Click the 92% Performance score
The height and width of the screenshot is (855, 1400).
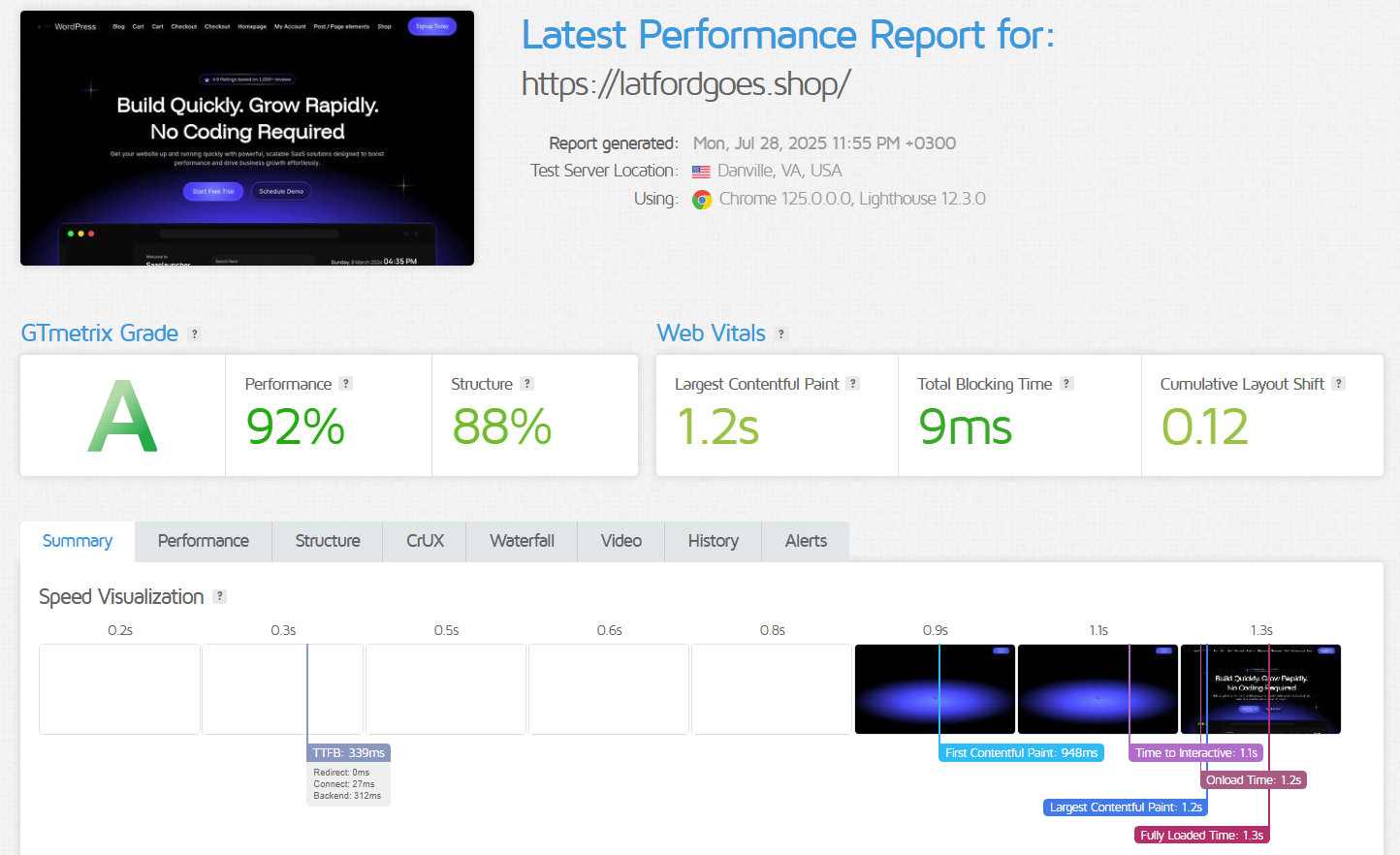(x=295, y=427)
